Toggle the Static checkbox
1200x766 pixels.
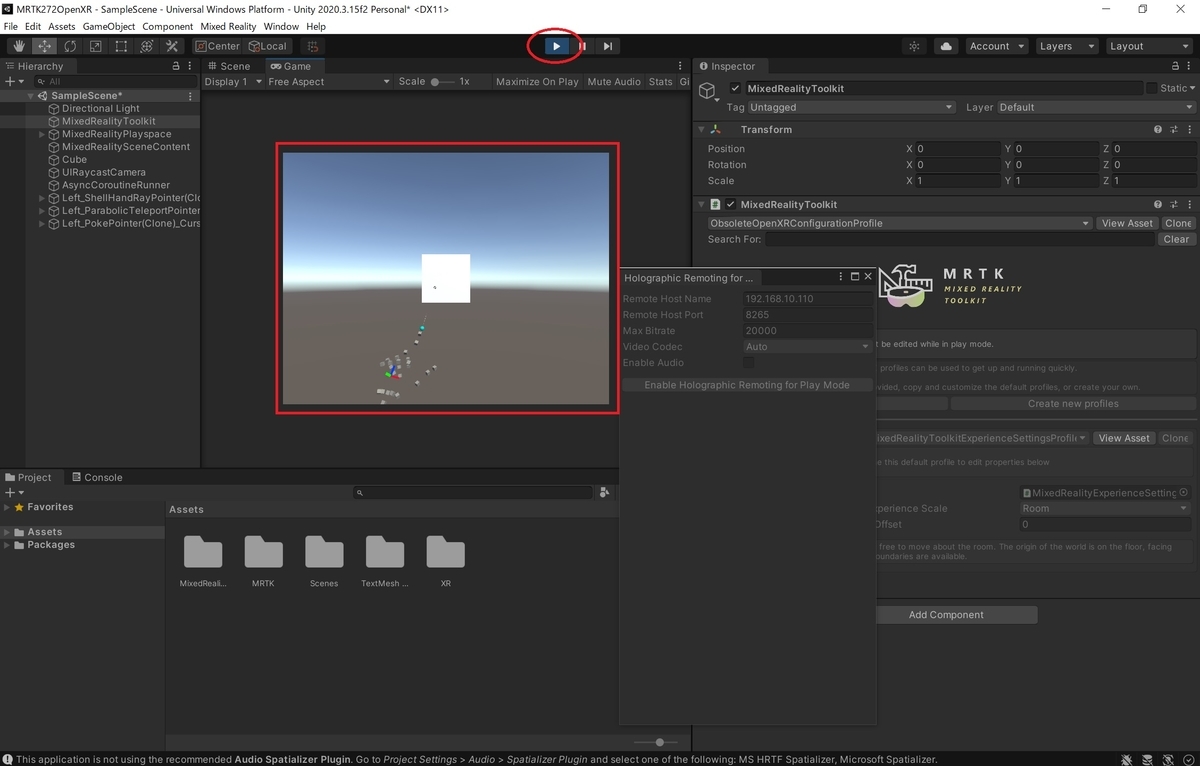click(1151, 88)
